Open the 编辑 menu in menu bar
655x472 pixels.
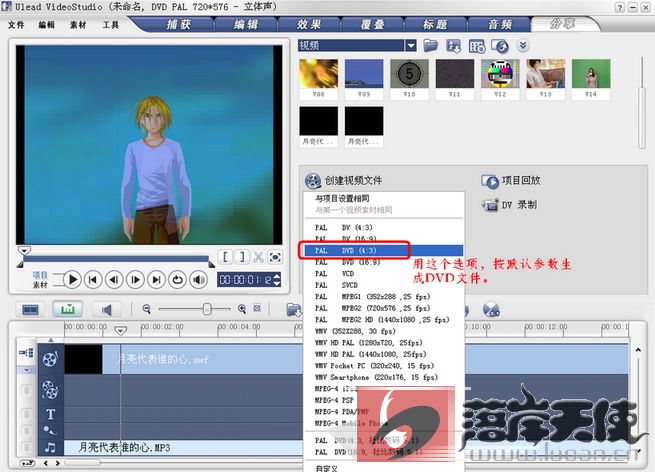point(46,25)
